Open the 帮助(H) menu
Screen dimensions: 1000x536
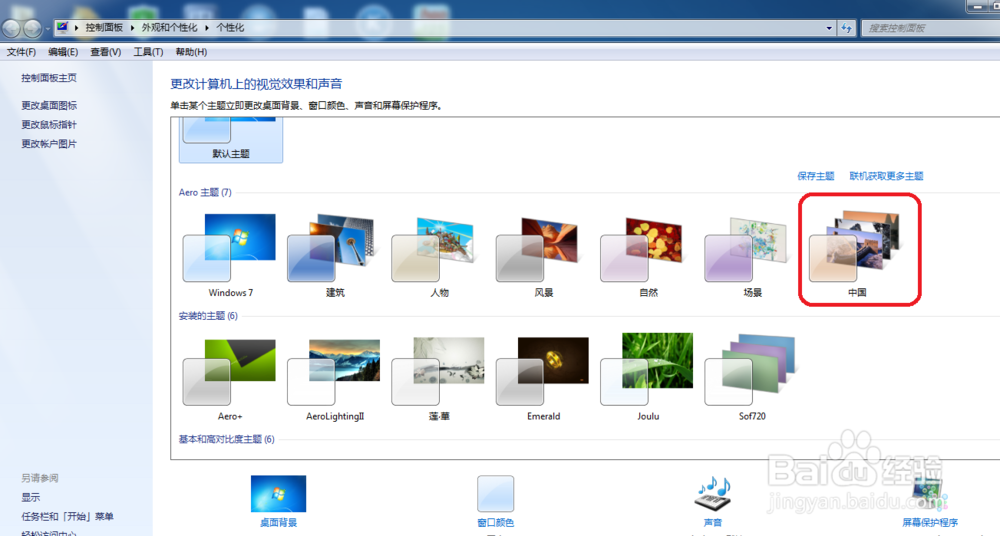click(191, 52)
